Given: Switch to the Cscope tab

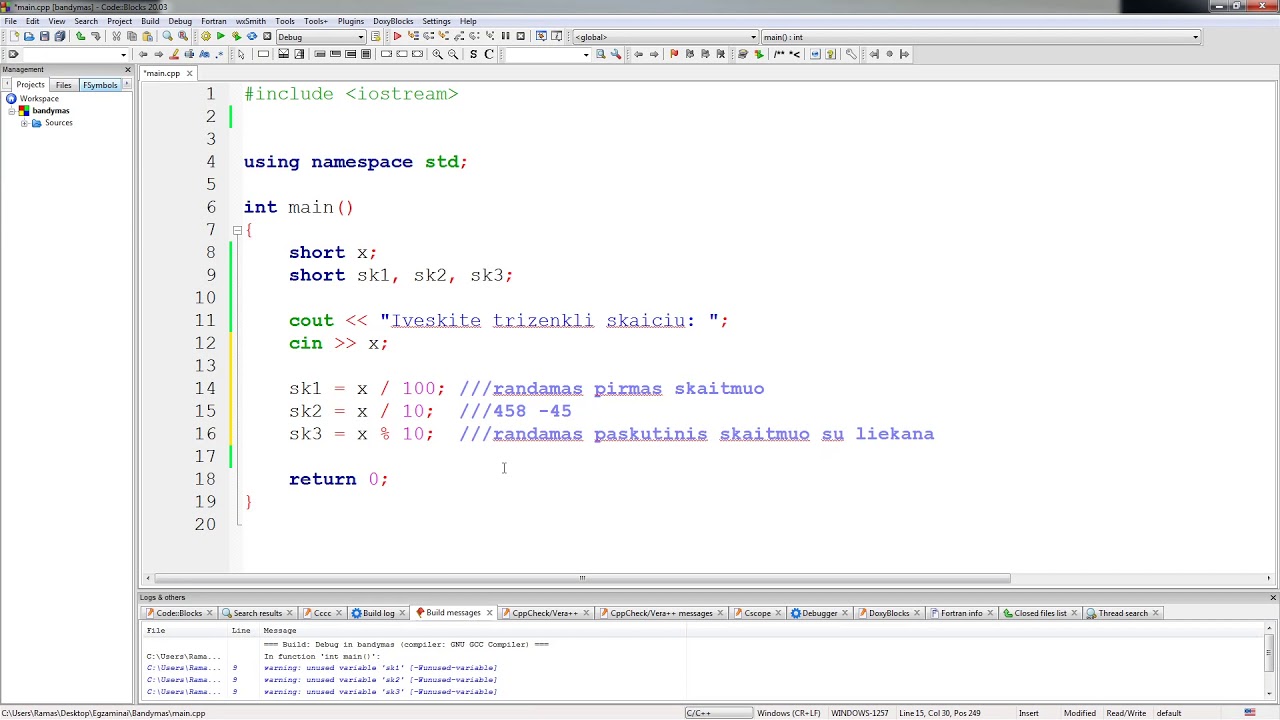Looking at the screenshot, I should click(757, 613).
